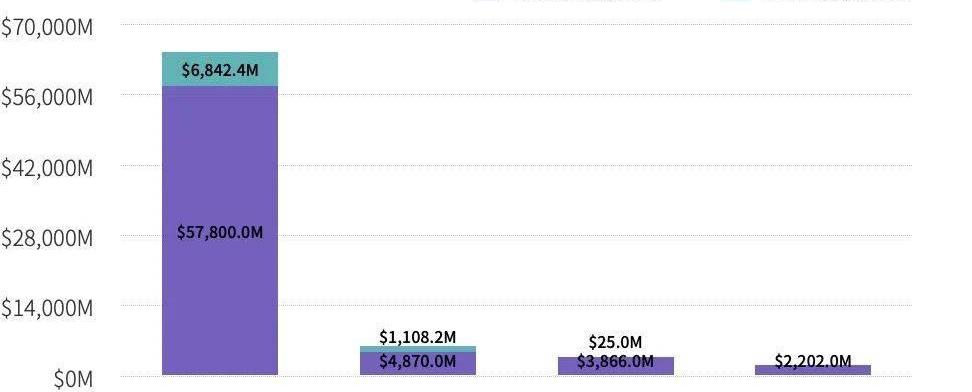Viewport: 972px width, 392px height.
Task: Click the dotted $14,000M gridline
Action: coord(516,306)
